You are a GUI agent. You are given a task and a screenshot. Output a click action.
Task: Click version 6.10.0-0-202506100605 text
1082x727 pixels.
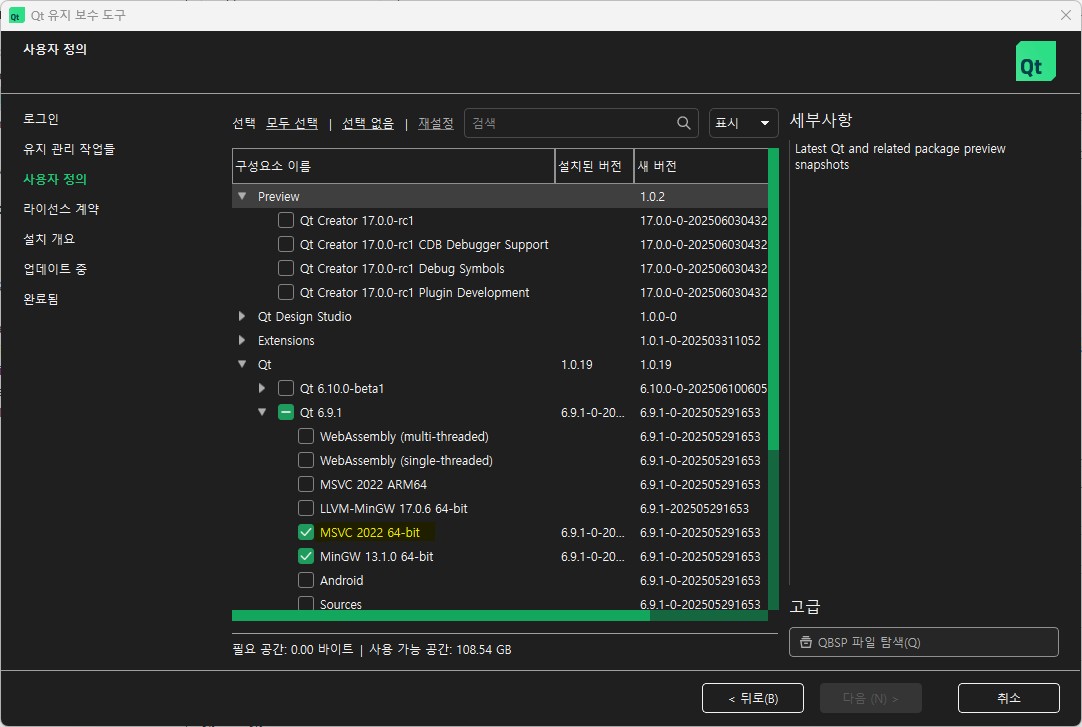tap(703, 388)
